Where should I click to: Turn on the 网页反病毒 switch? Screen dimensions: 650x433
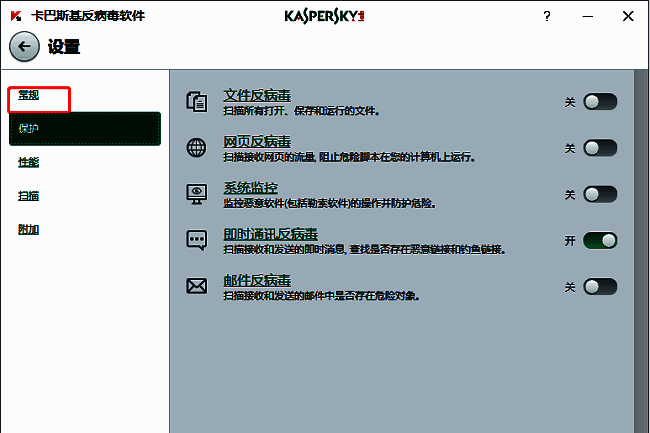point(600,148)
